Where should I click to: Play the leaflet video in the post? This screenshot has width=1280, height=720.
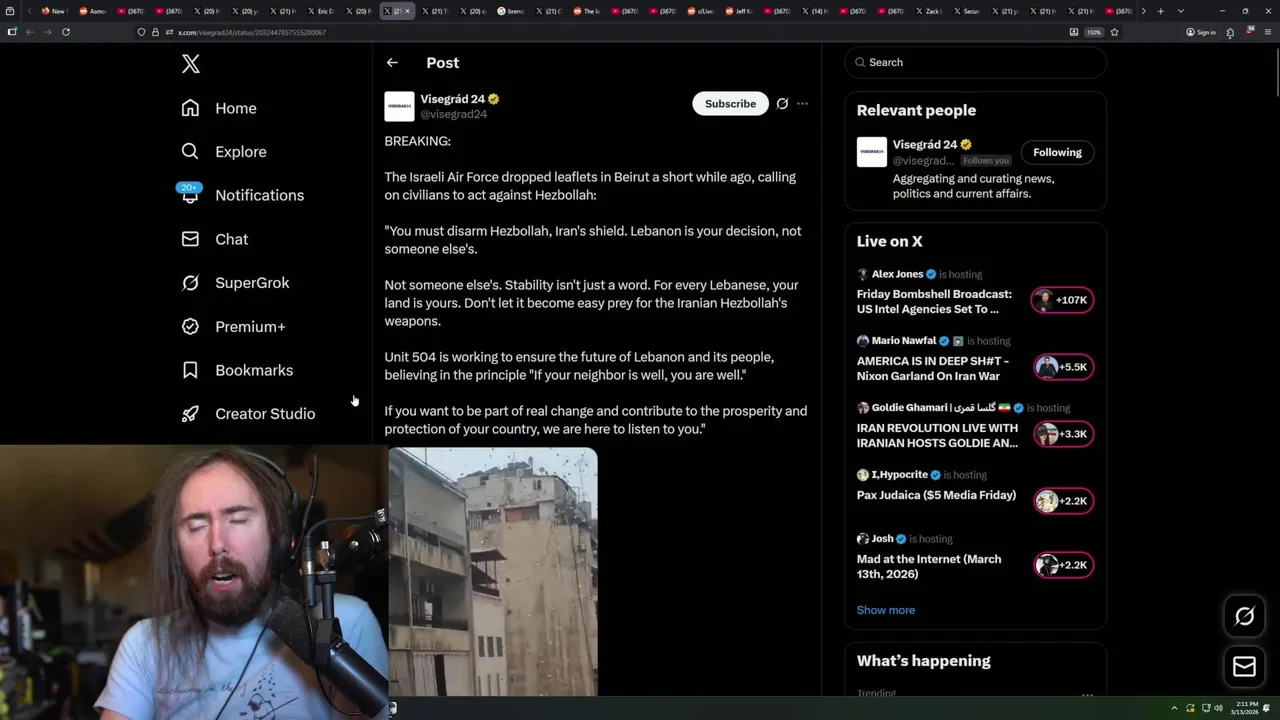coord(493,572)
